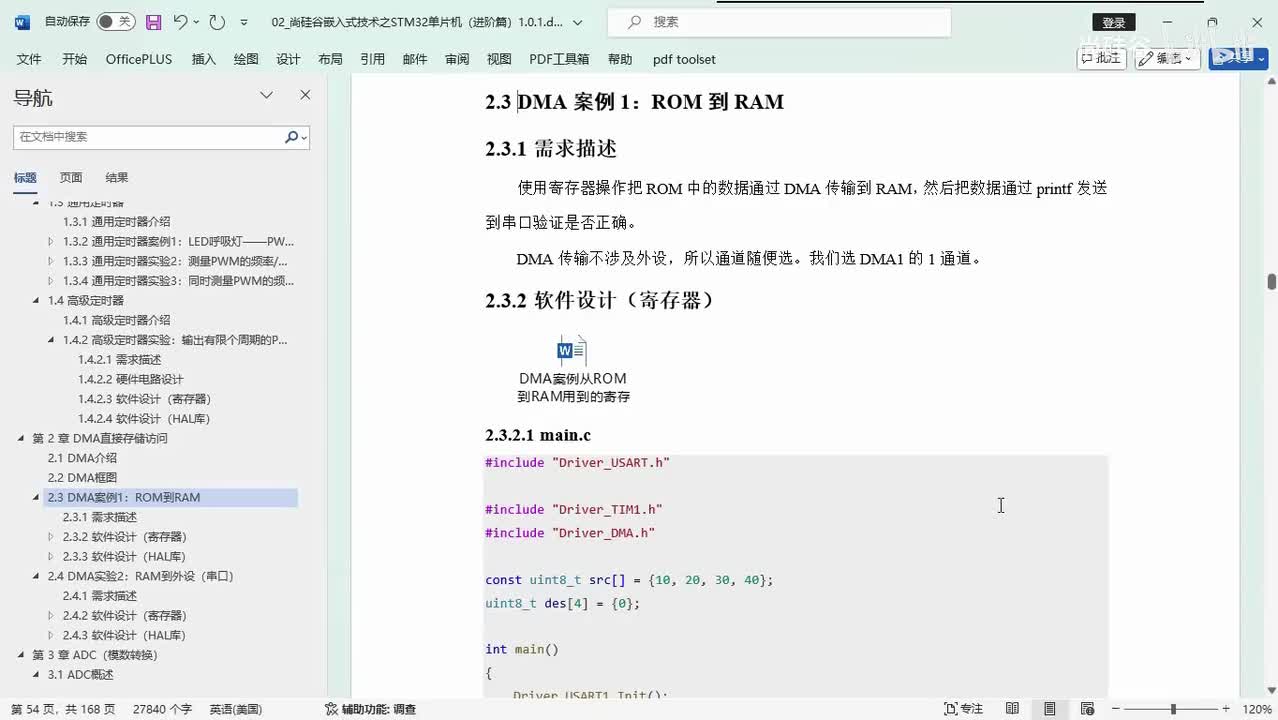Image resolution: width=1278 pixels, height=720 pixels.
Task: Go to heading 1.3.1 通用定时器介绍
Action: 117,222
